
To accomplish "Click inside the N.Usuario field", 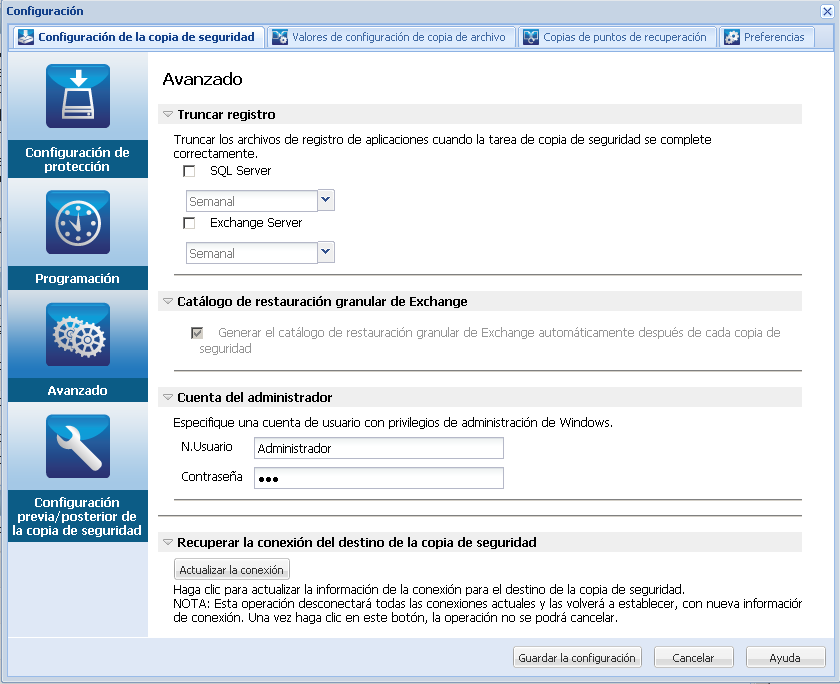I will pyautogui.click(x=378, y=448).
